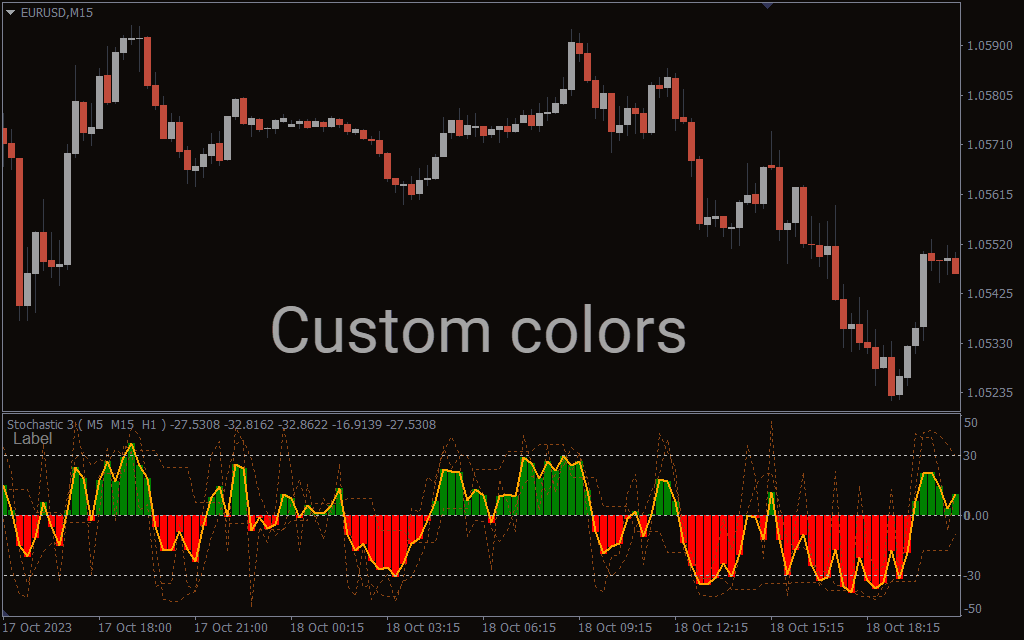Open the dropdown arrow beside EURUSD,M15
Screen dimensions: 1024x640
tap(11, 11)
